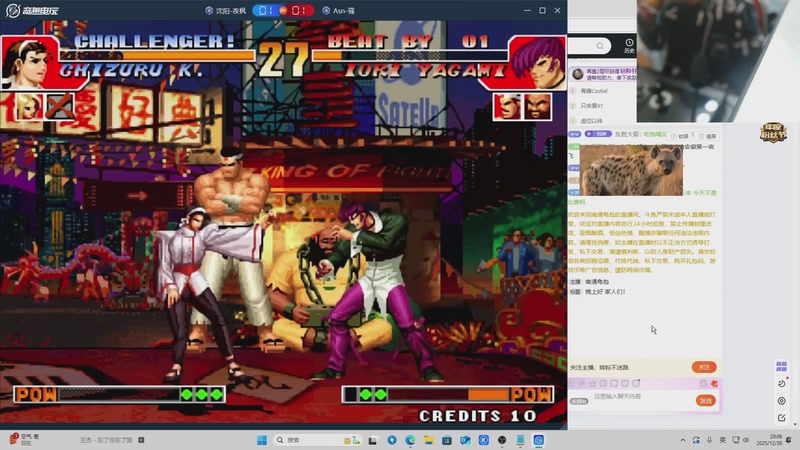This screenshot has height=450, width=800.
Task: Toggle the 清屏 clear screen option
Action: (707, 136)
